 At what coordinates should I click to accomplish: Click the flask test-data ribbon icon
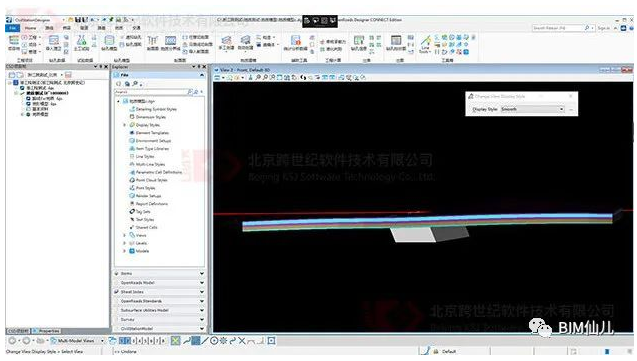click(x=82, y=40)
